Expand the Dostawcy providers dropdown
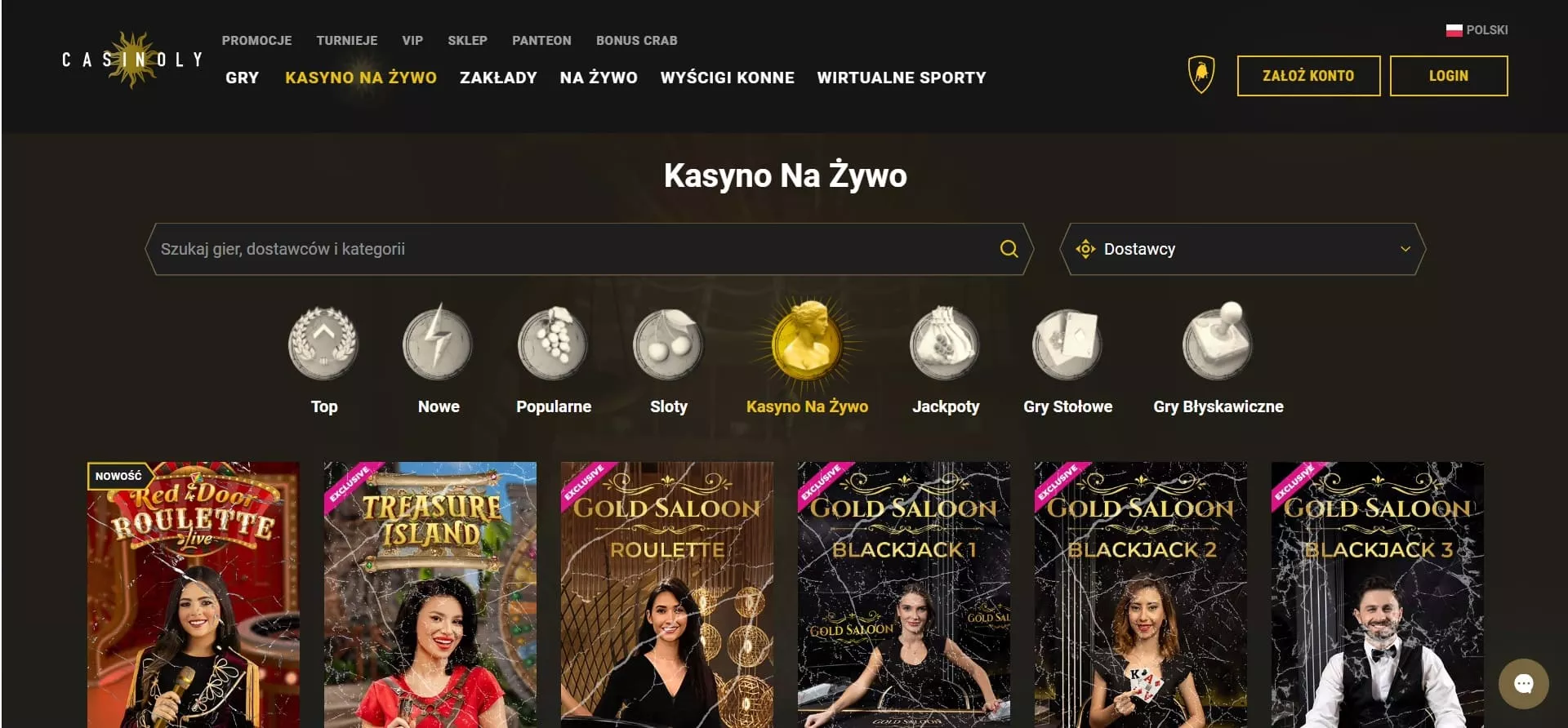Viewport: 1568px width, 728px height. point(1242,249)
